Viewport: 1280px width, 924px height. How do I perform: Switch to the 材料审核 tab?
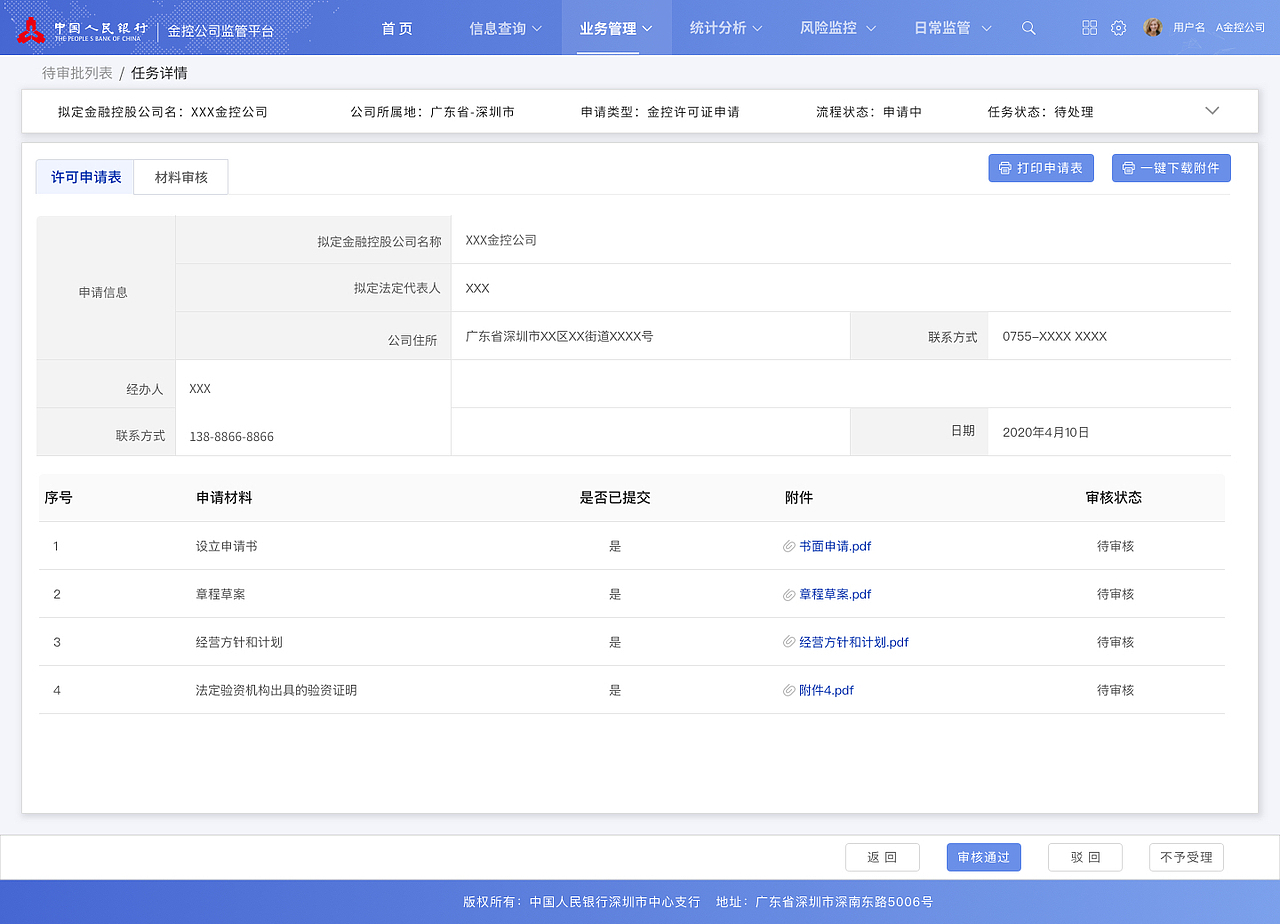pos(180,176)
